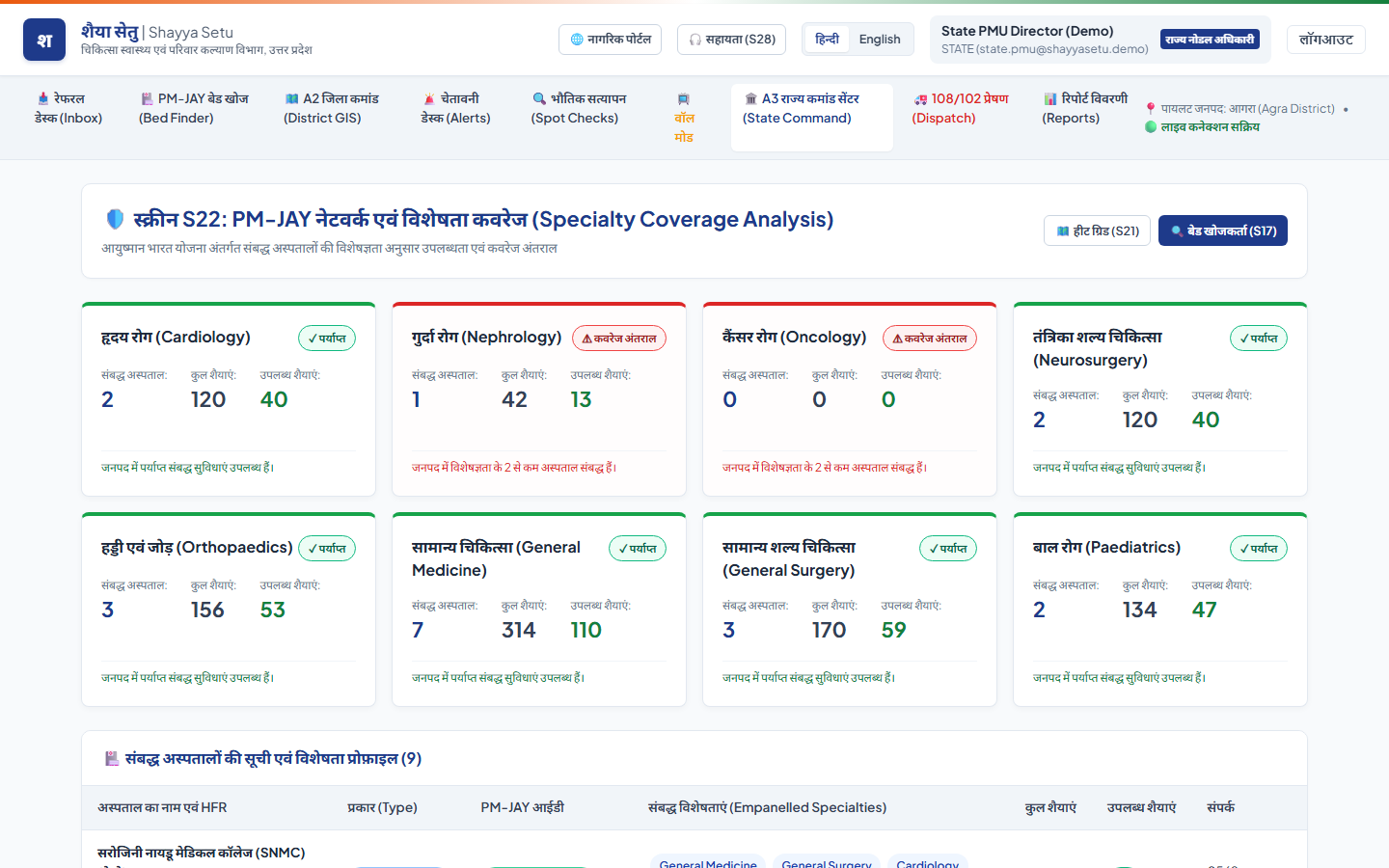The image size is (1389, 868).
Task: Click the संबद्ध विशेषताएं (Empanelled Specialties) column header
Action: click(x=767, y=807)
